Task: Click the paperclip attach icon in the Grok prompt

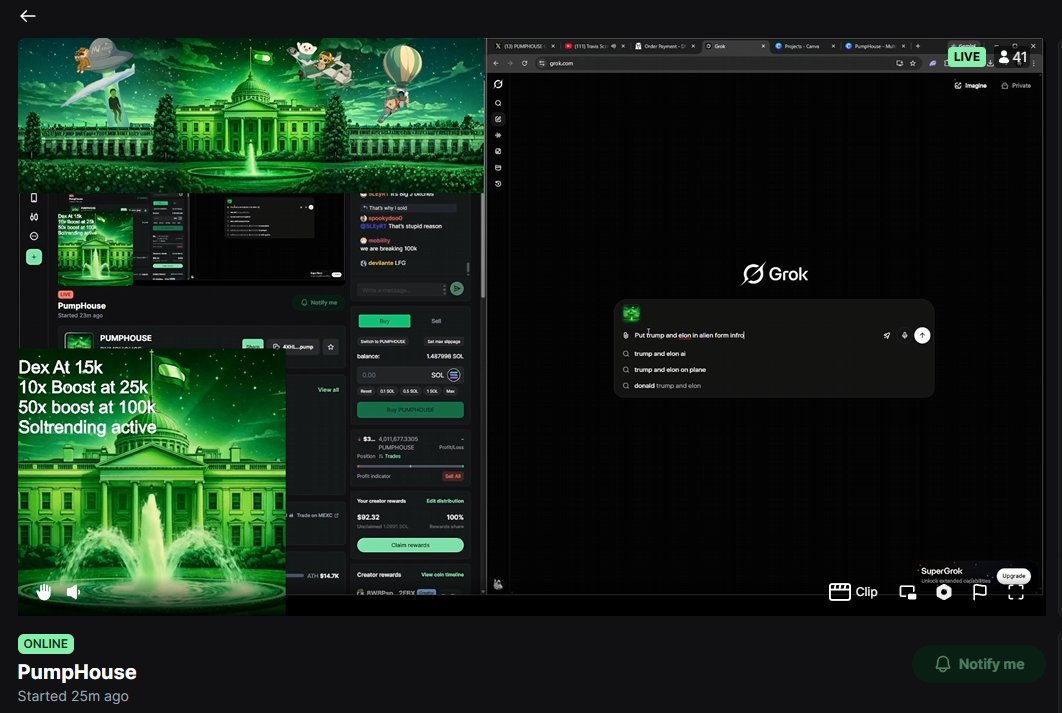Action: (x=626, y=335)
